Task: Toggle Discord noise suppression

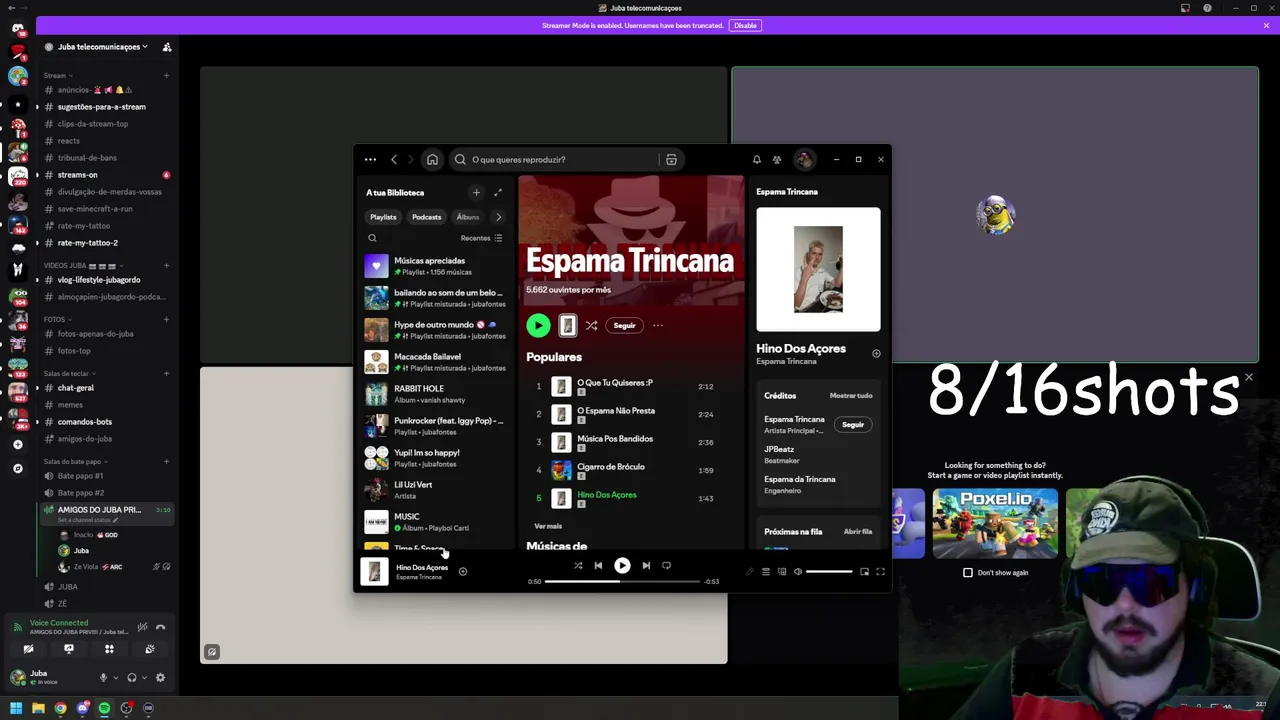Action: pos(142,627)
